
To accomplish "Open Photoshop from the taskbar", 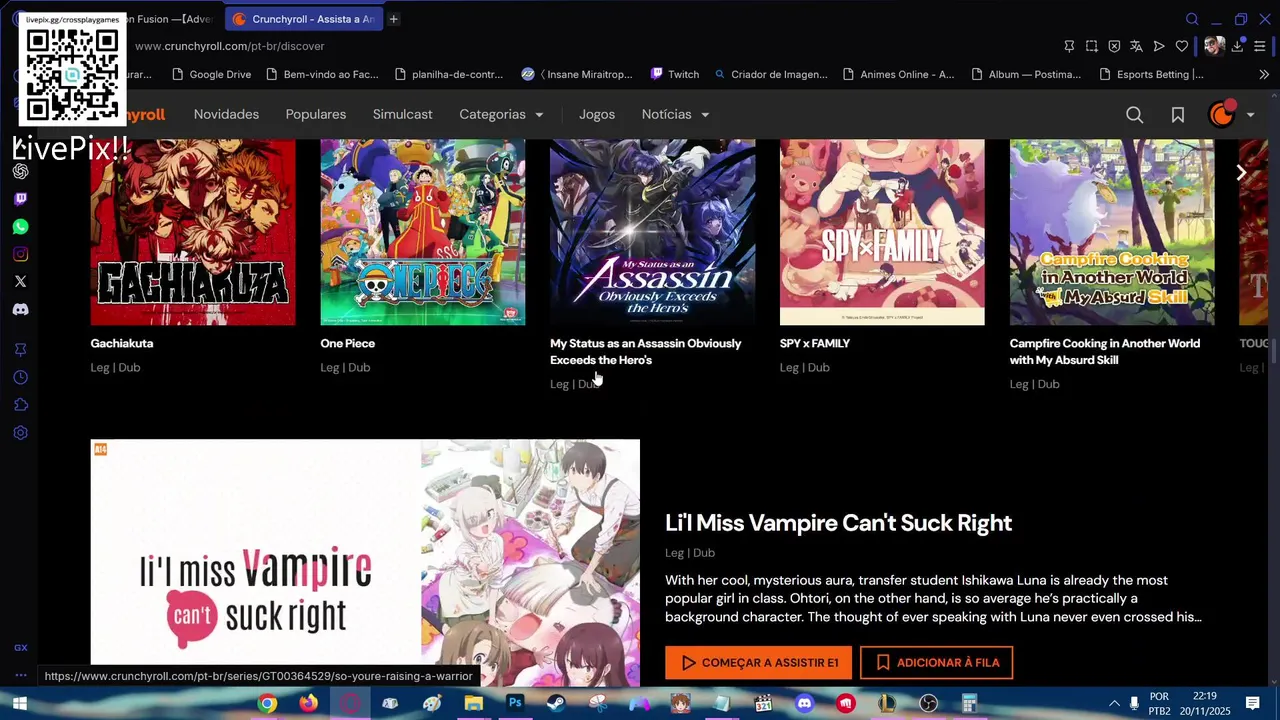I will [x=515, y=704].
